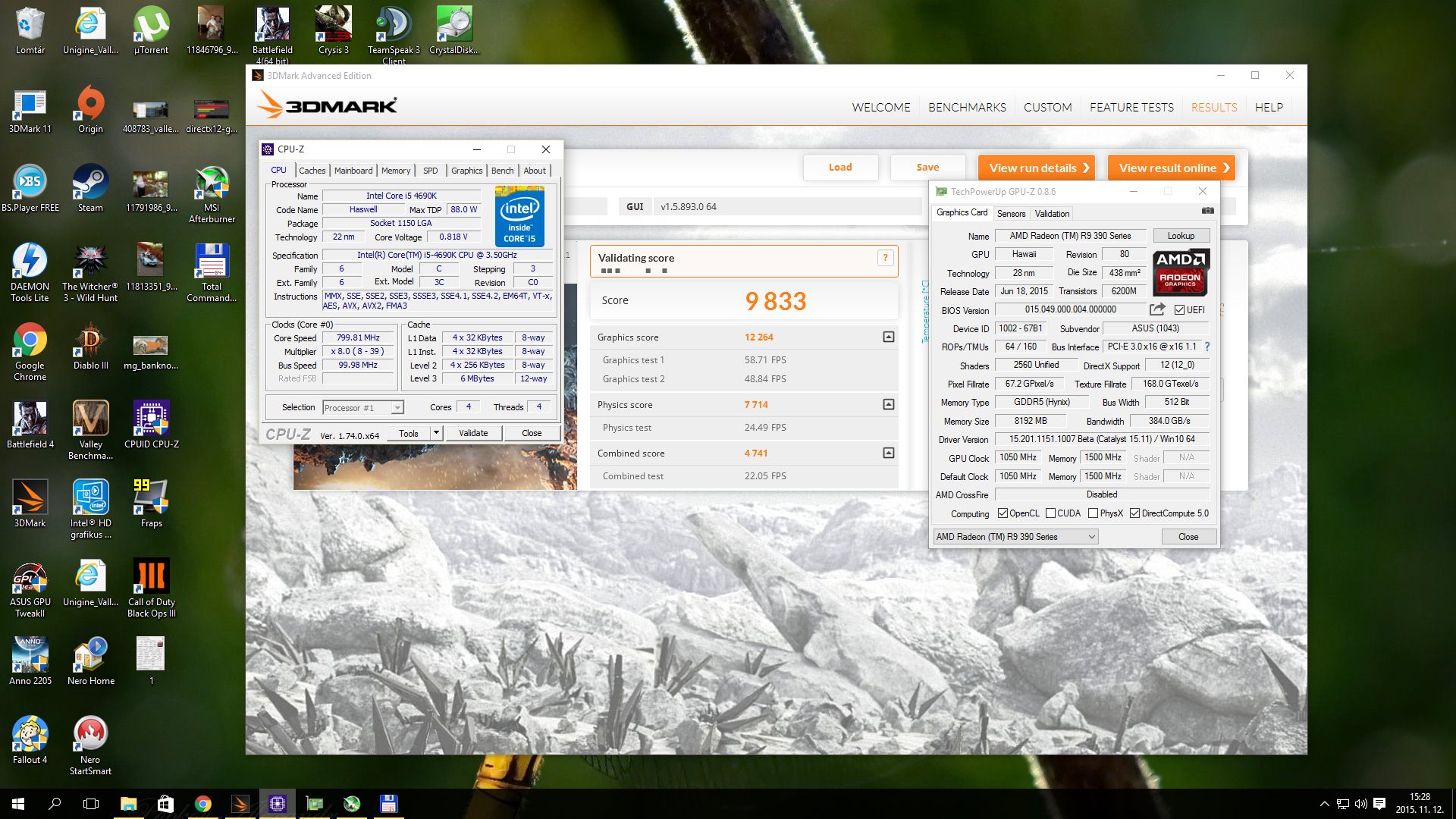Open Action Center notifications icon
Image resolution: width=1456 pixels, height=819 pixels.
coord(1379,804)
